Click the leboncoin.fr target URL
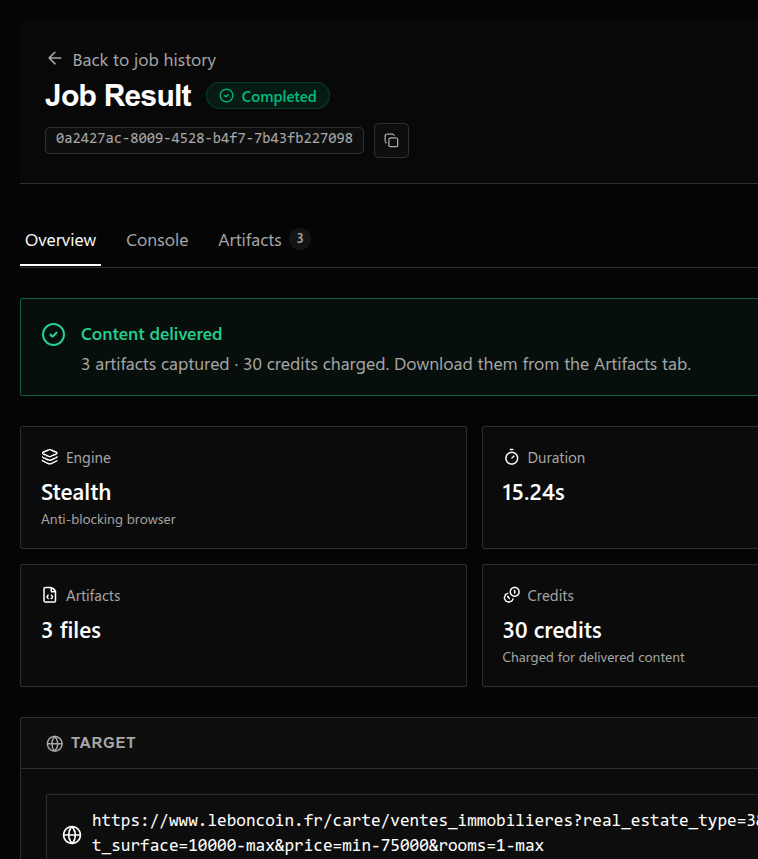The image size is (758, 859). [x=424, y=833]
